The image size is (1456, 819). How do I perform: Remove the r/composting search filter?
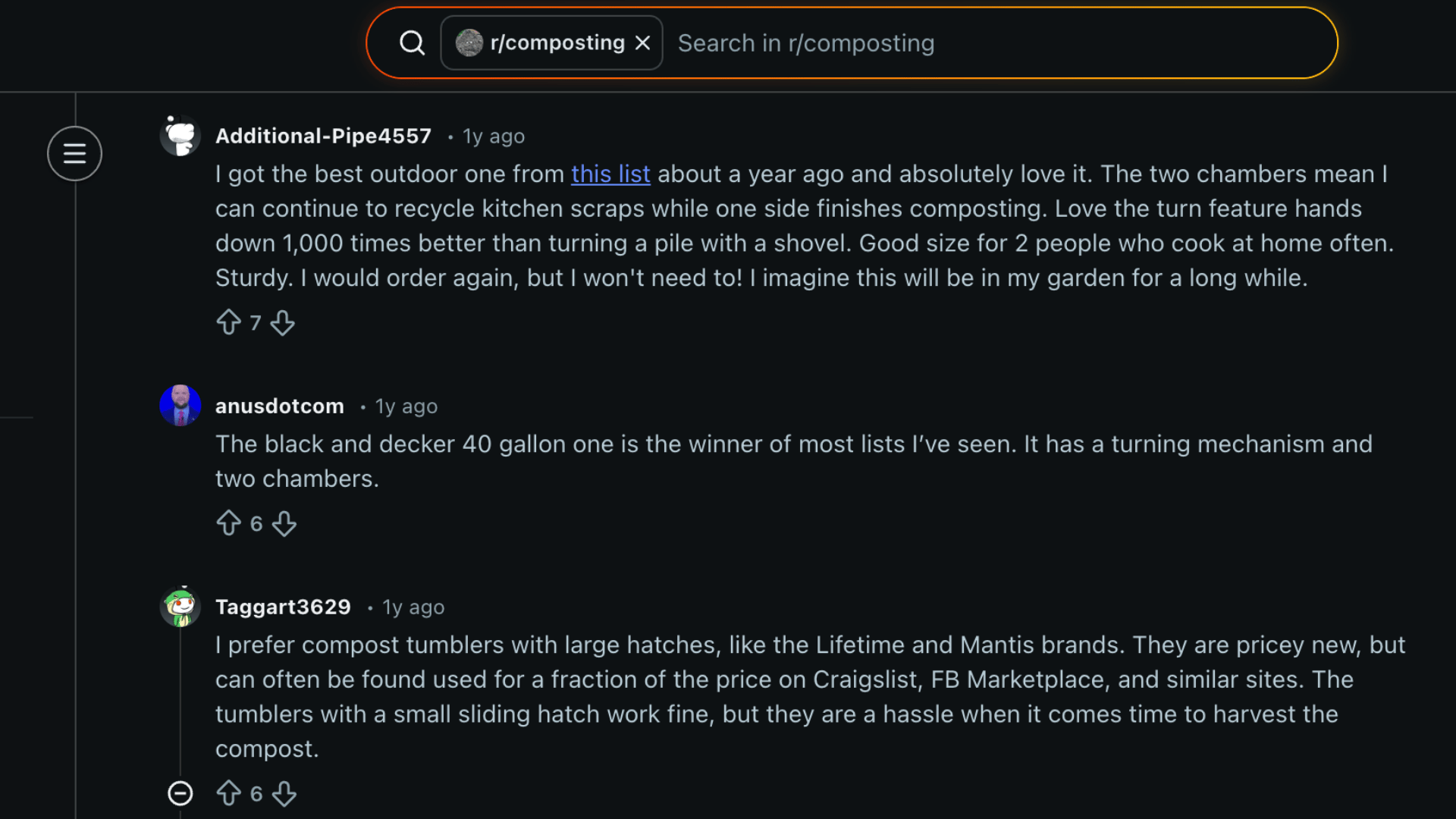[643, 42]
